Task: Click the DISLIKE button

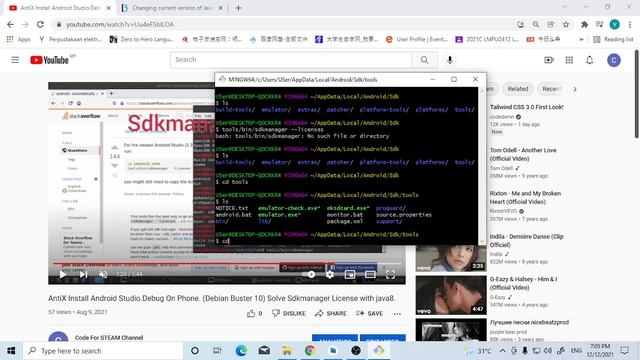Action: (289, 313)
